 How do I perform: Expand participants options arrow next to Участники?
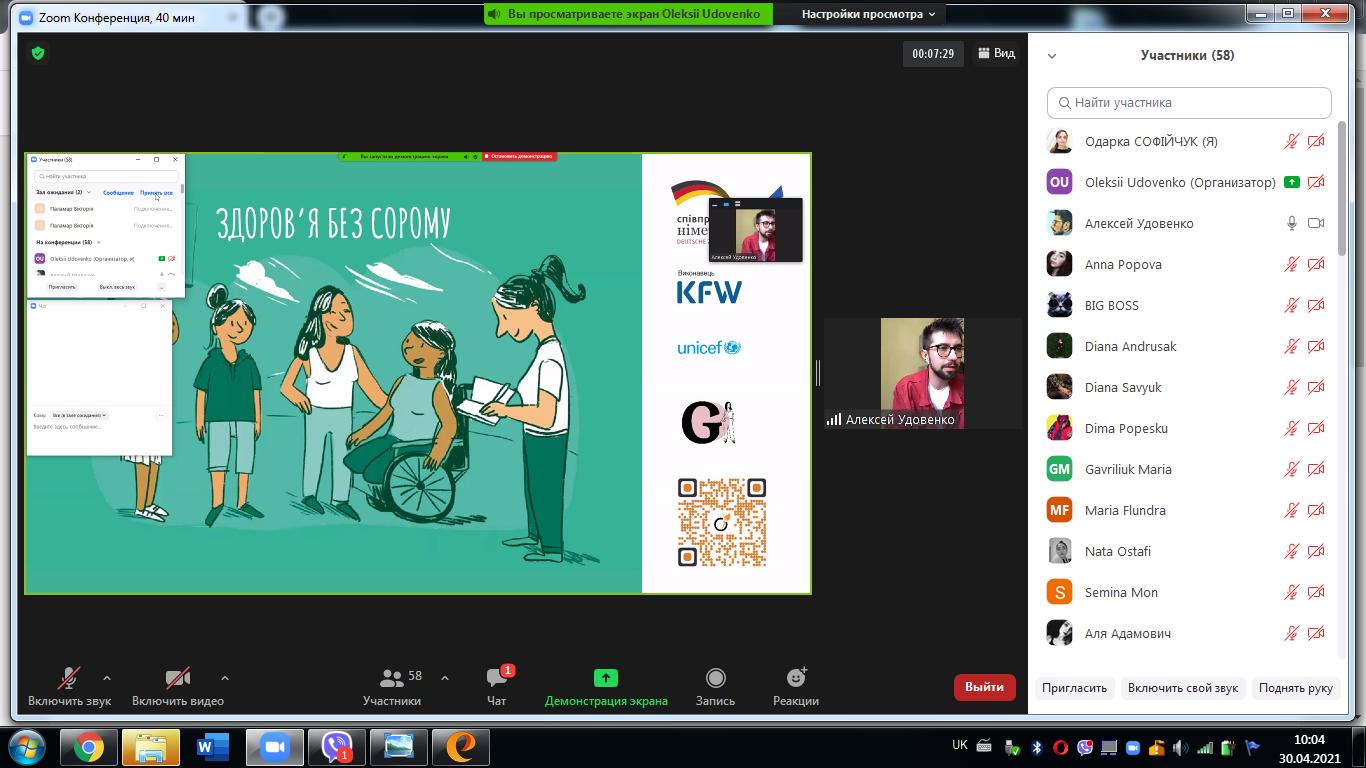[445, 678]
